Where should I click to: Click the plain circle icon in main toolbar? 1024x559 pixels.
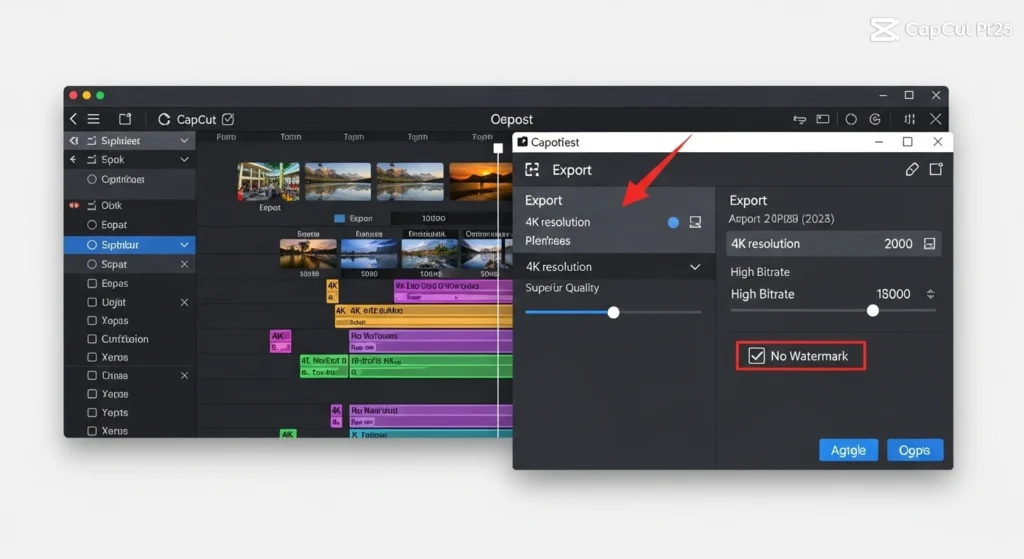851,119
